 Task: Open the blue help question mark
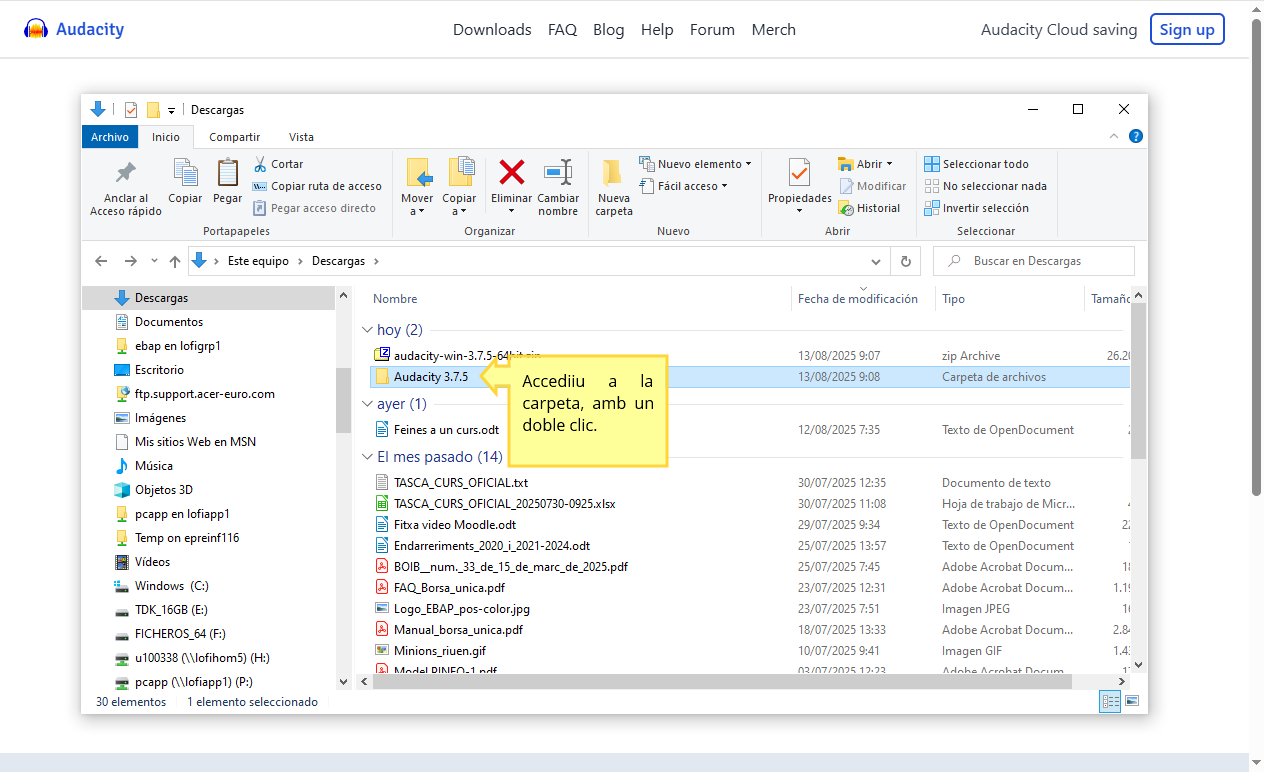[1135, 137]
